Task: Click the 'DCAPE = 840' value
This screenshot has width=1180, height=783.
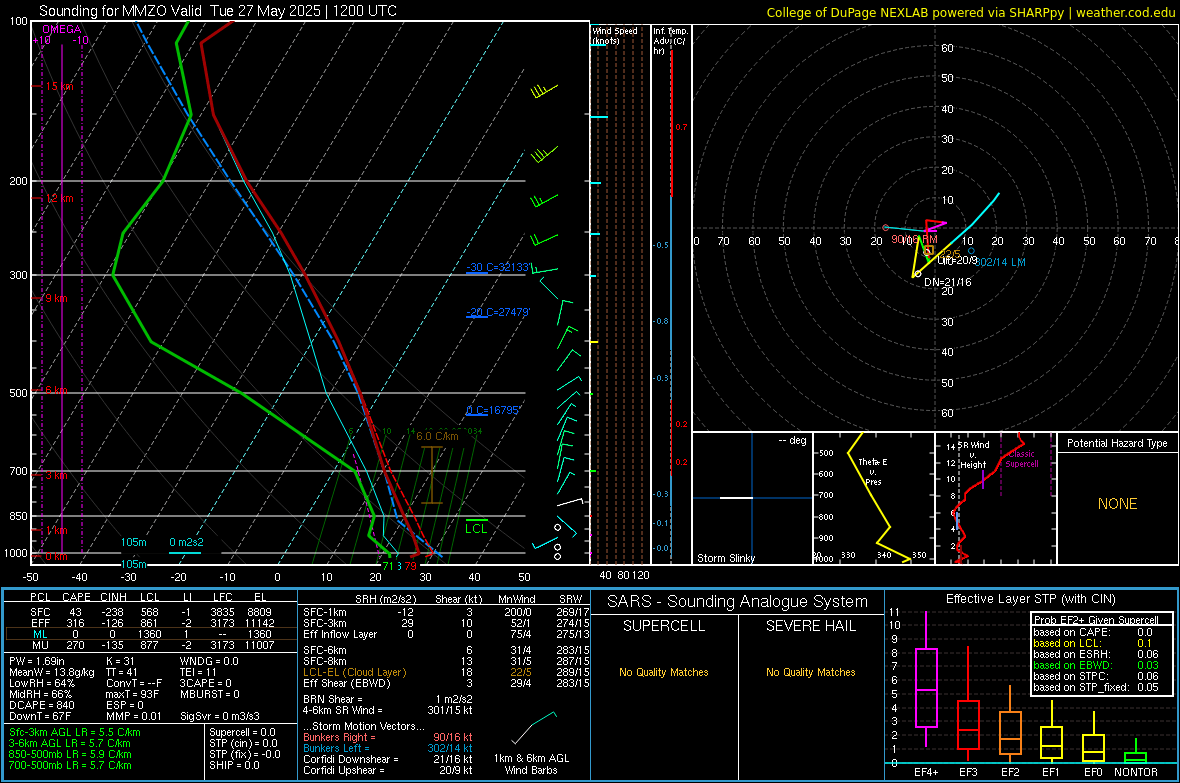Action: click(x=41, y=705)
